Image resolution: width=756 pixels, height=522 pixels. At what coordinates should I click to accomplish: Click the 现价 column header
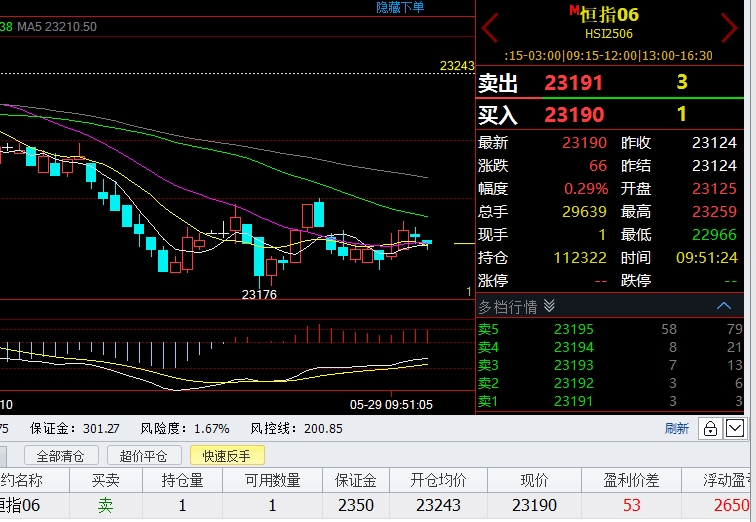[x=534, y=480]
